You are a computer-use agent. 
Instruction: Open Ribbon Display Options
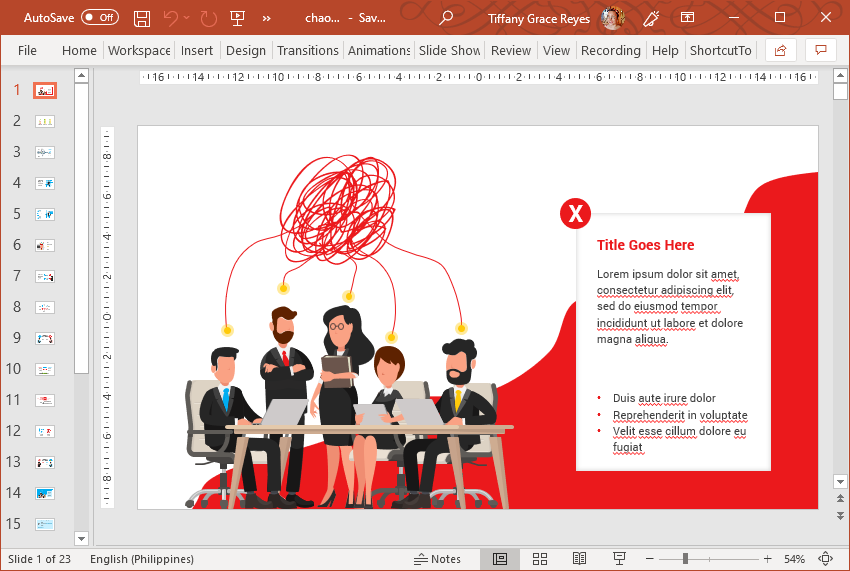tap(687, 18)
